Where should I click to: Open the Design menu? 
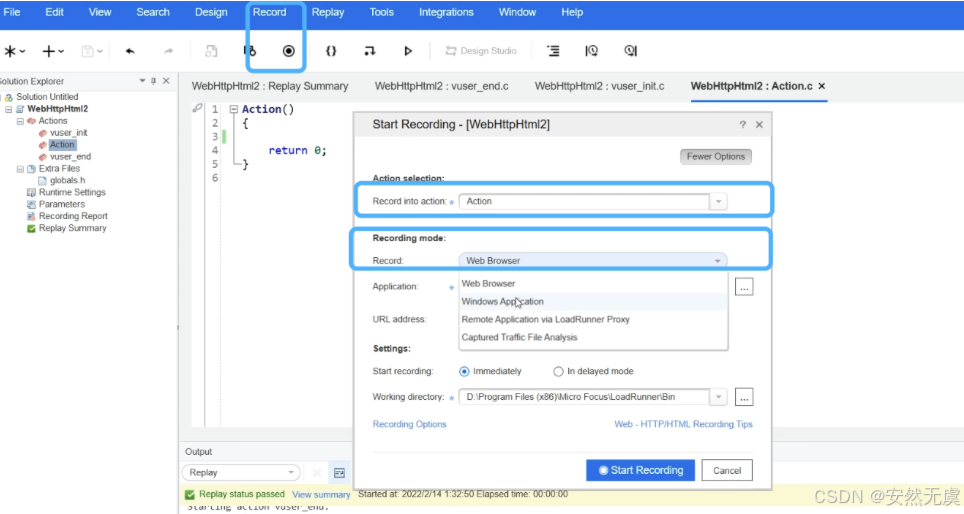coord(211,12)
